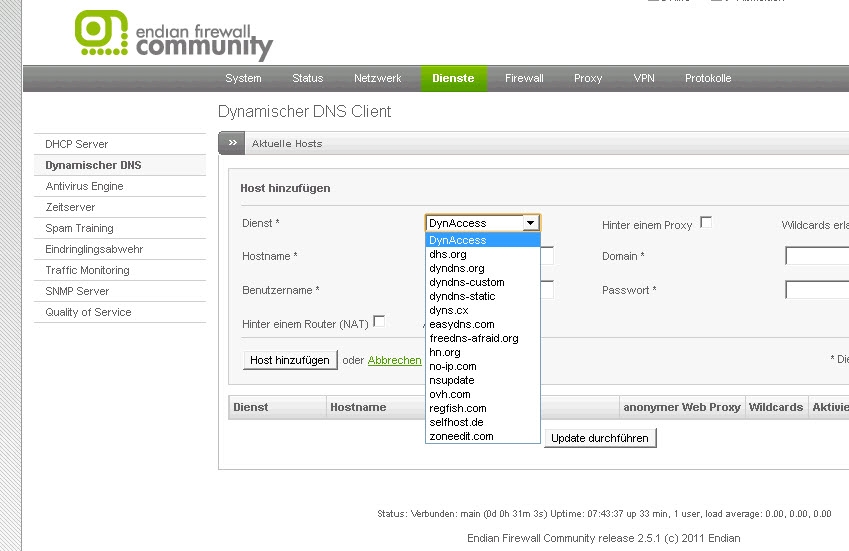The width and height of the screenshot is (849, 551).
Task: Open the Dienst dropdown arrow
Action: point(531,224)
